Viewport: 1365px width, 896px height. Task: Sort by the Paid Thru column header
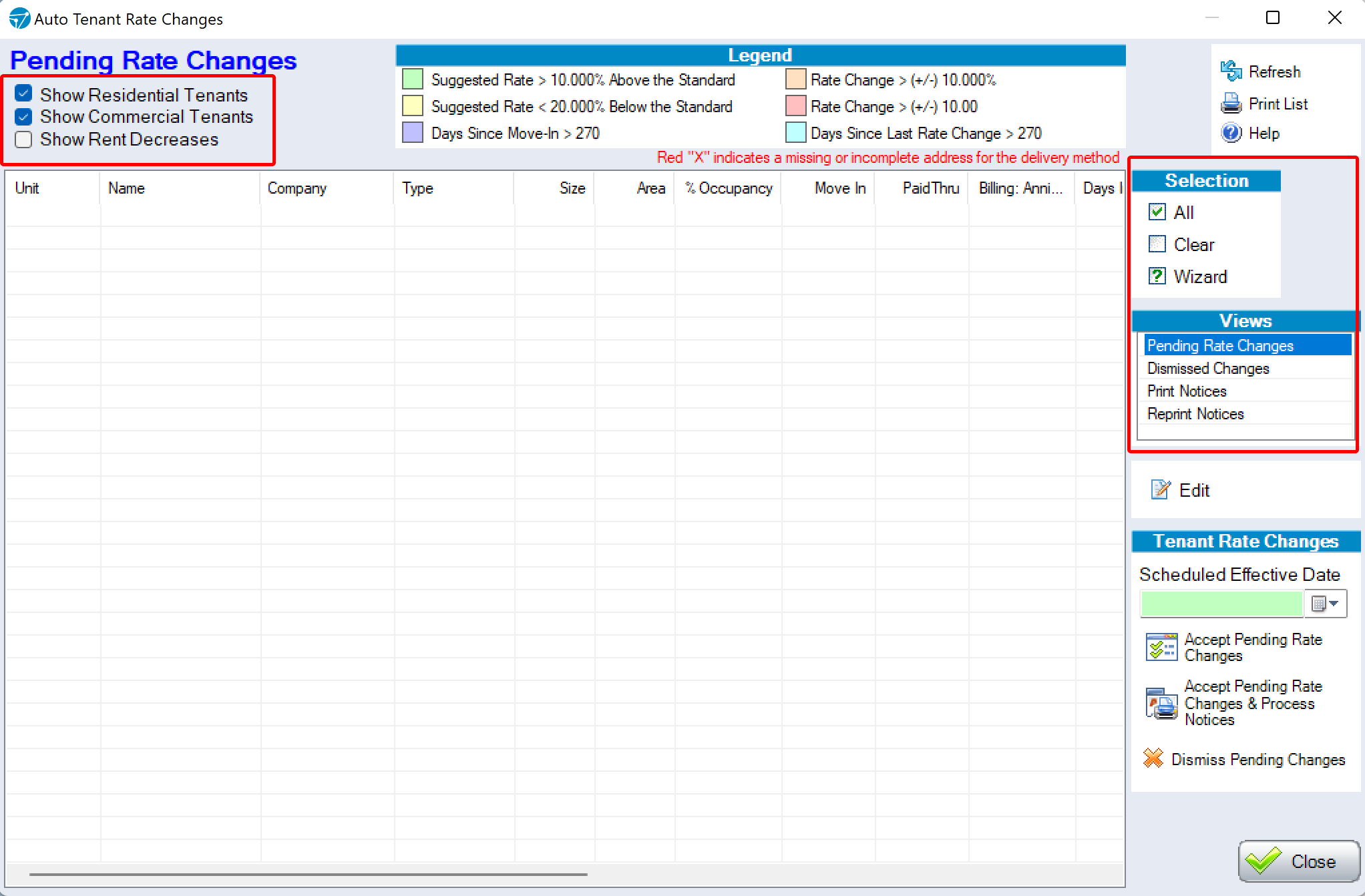coord(921,188)
